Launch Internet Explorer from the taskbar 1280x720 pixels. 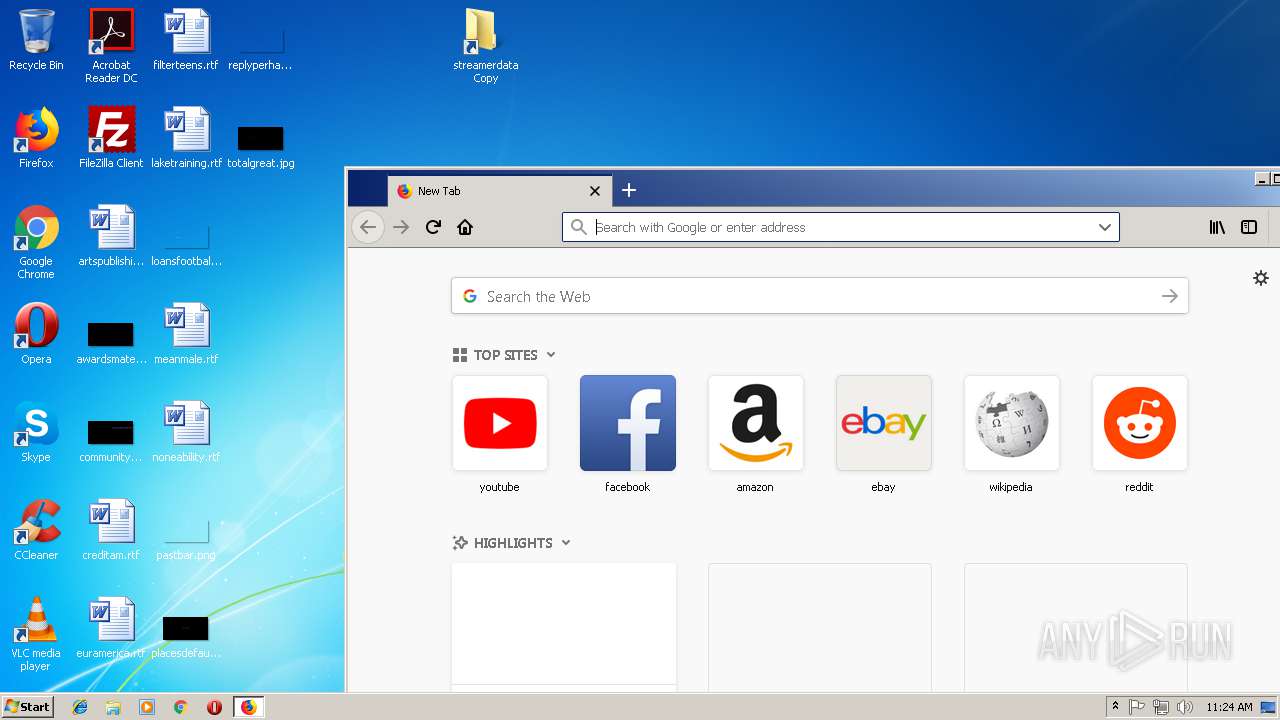pos(80,707)
